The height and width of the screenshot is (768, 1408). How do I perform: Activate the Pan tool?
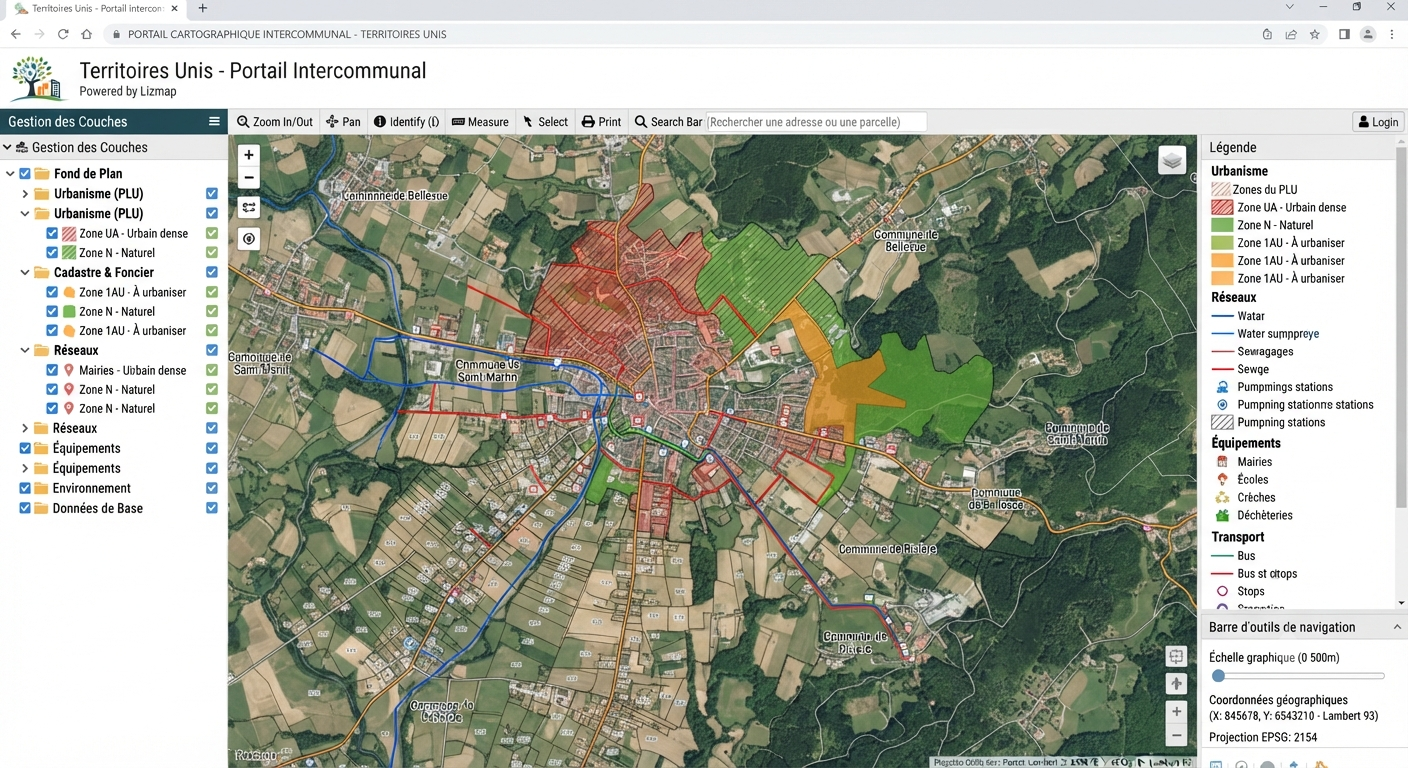click(343, 122)
